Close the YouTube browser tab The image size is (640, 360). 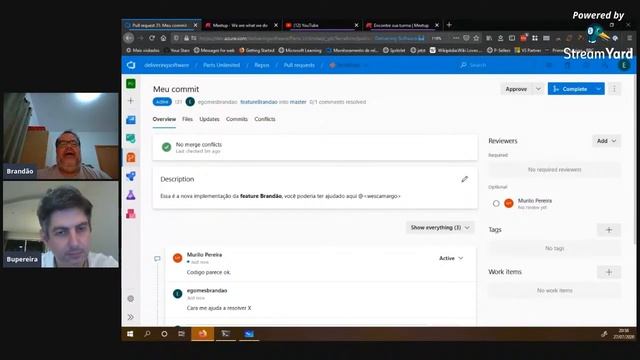coord(356,25)
